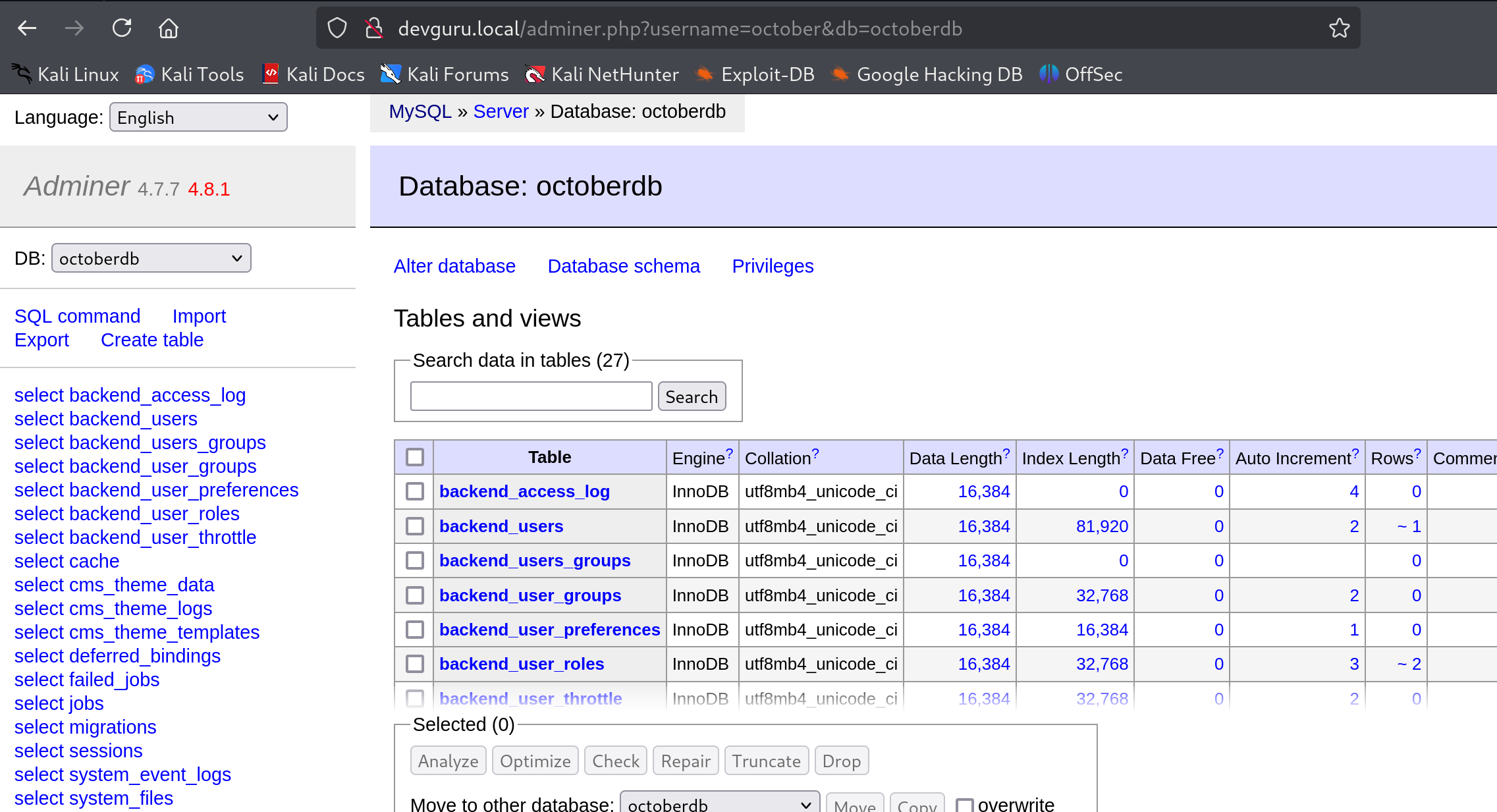
Task: Open the SQL command page
Action: (77, 316)
